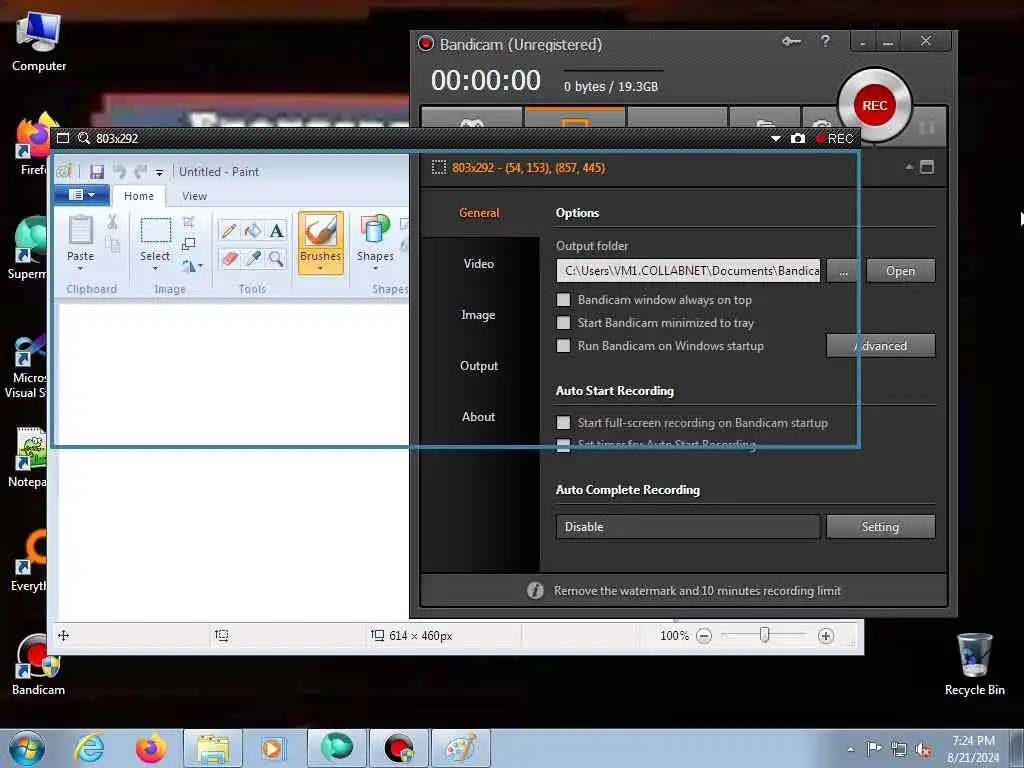Click the volume speaker icon in the system tray
Screen dimensions: 1024x768
pyautogui.click(x=923, y=750)
